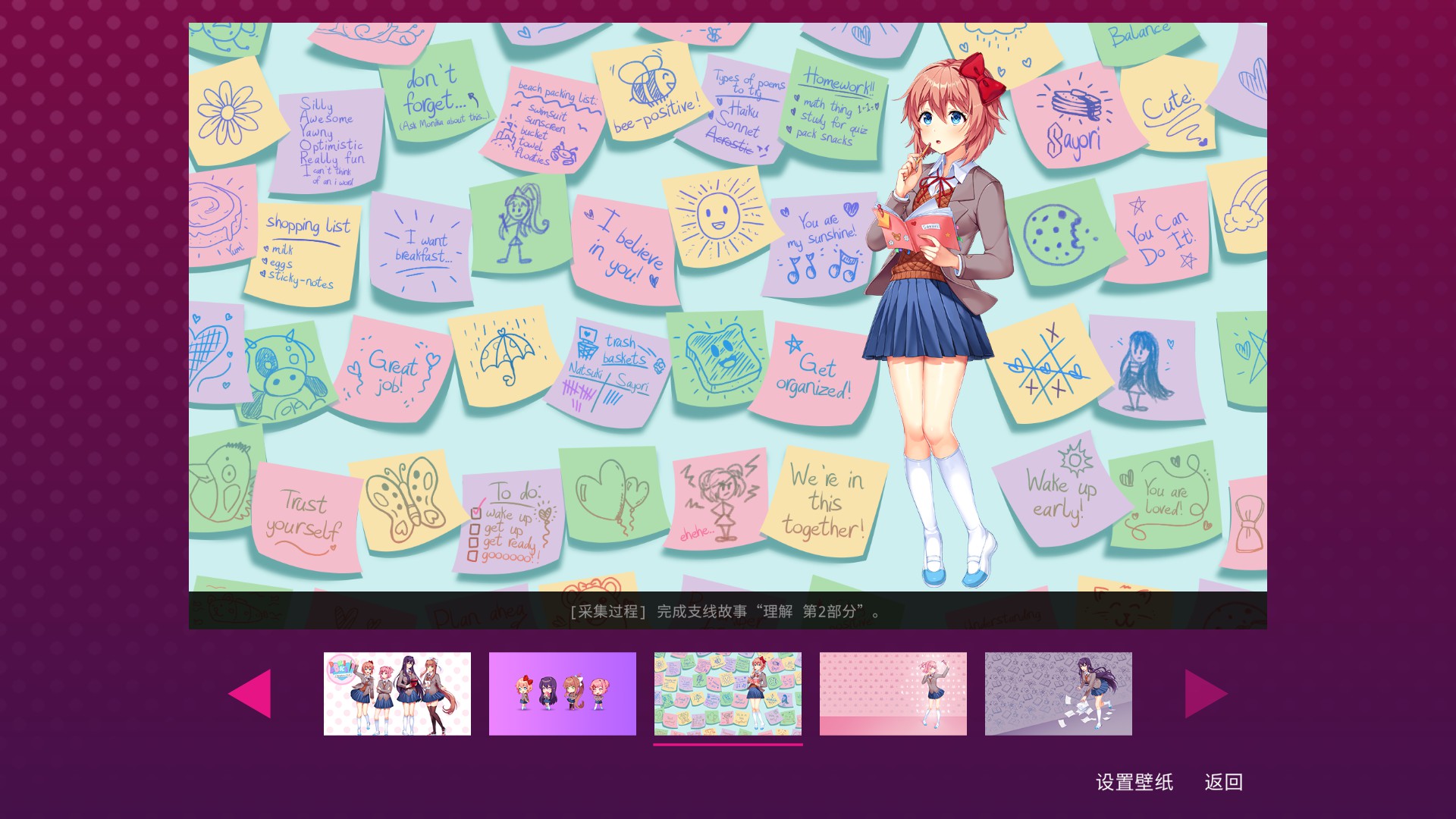The width and height of the screenshot is (1456, 819).
Task: Select the purple chibi characters wallpaper thumbnail
Action: pyautogui.click(x=562, y=693)
